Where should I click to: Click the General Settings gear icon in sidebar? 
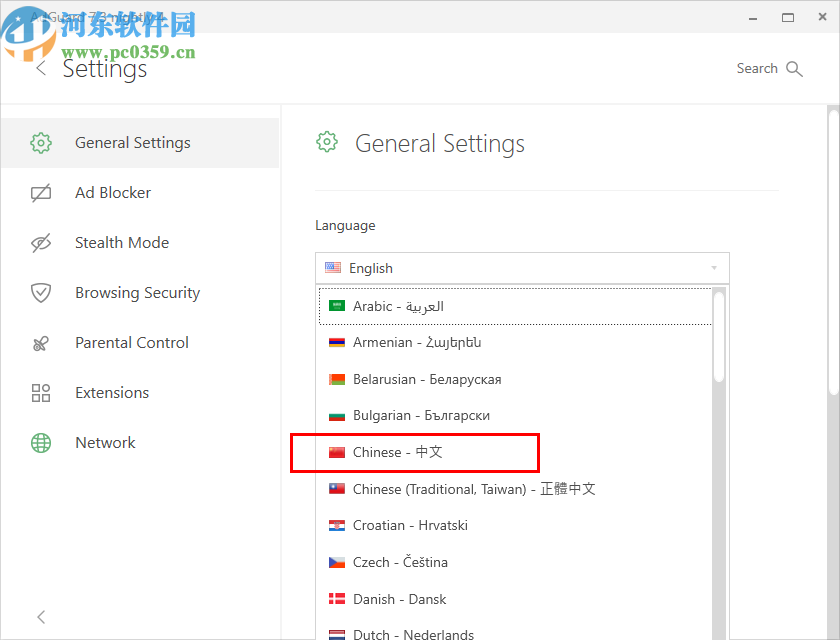(x=41, y=142)
